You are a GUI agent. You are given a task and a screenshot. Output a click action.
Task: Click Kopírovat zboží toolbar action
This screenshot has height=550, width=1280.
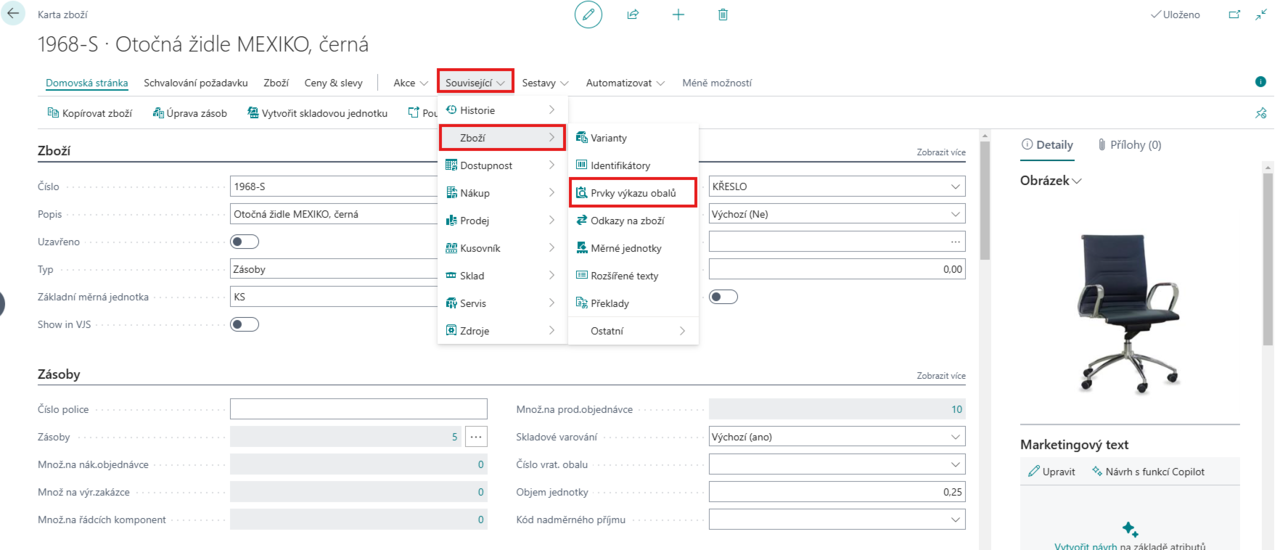(90, 113)
